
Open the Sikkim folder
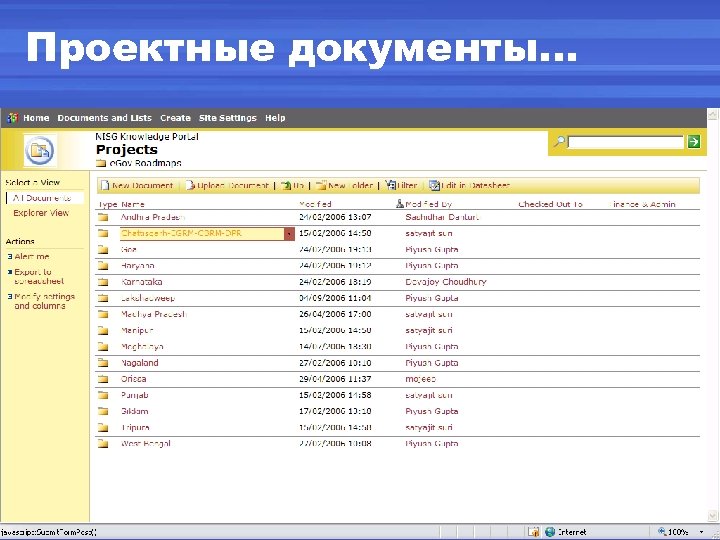coord(135,411)
